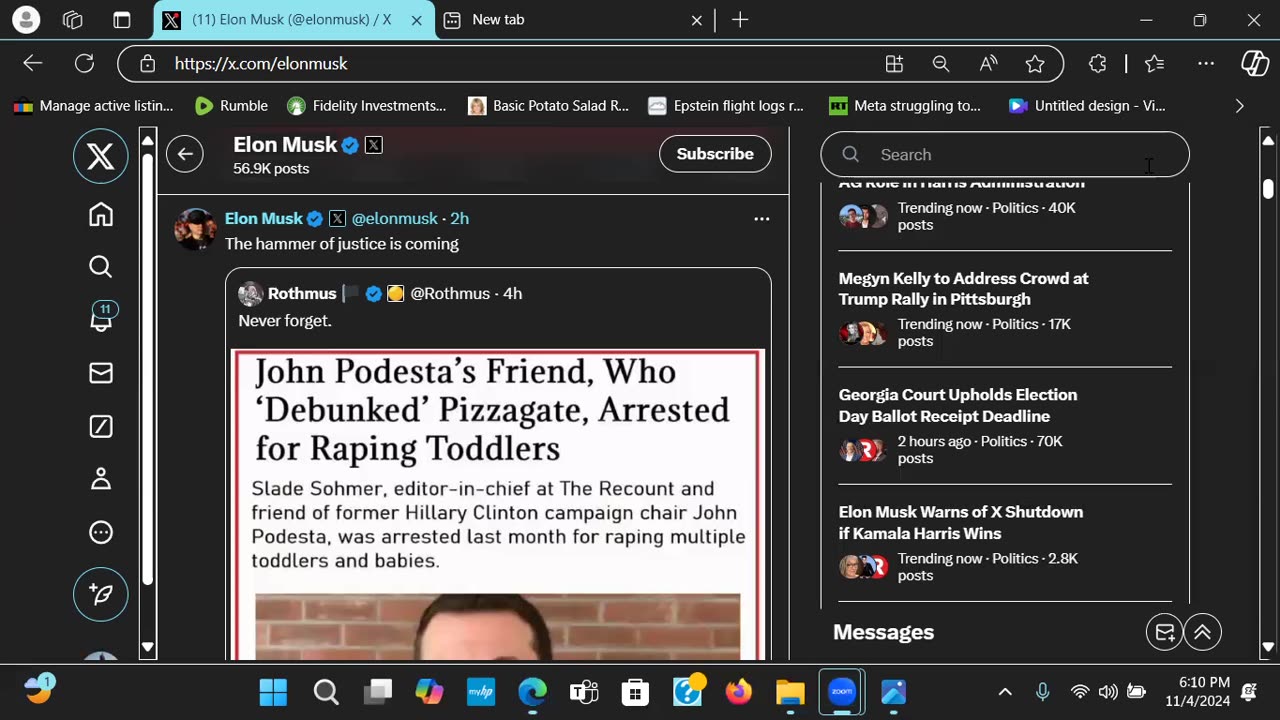Open the browser profile avatar
Screen dimensions: 1280x720
pos(26,19)
